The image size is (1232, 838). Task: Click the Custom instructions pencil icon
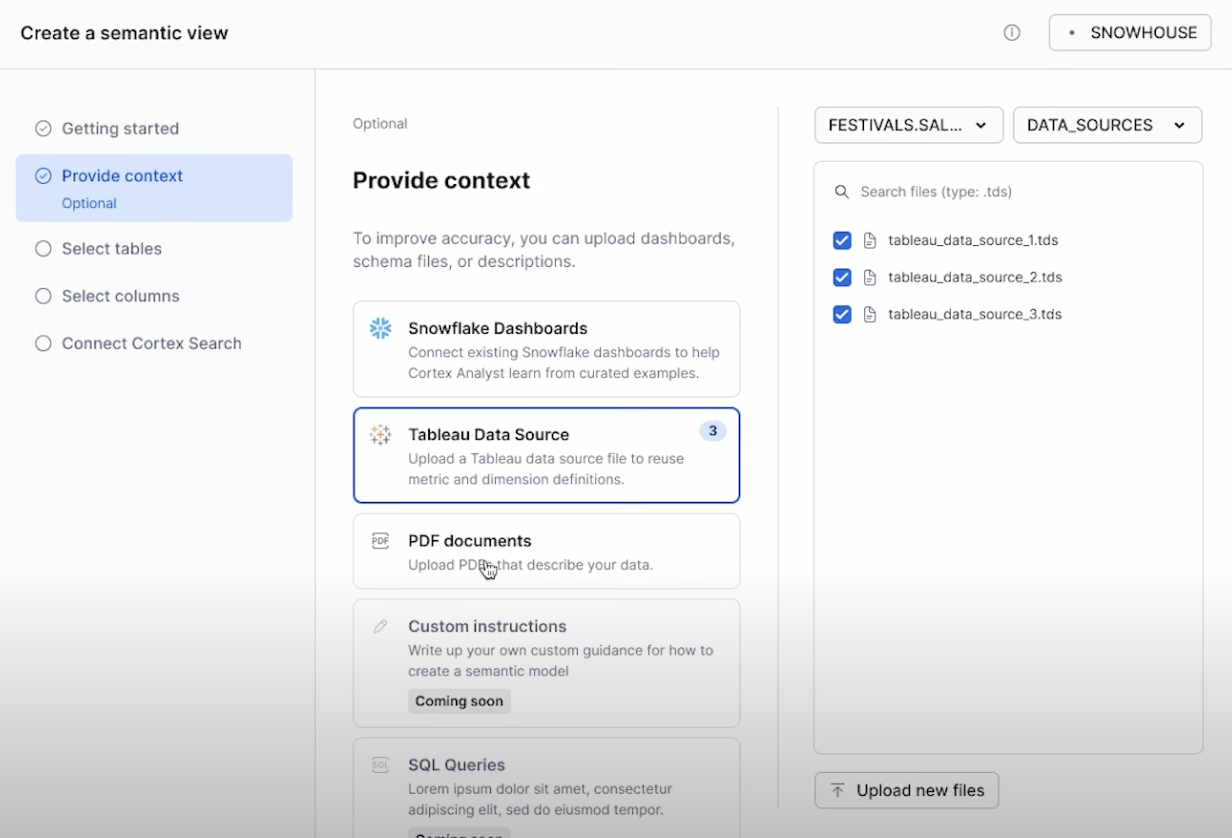[x=380, y=626]
